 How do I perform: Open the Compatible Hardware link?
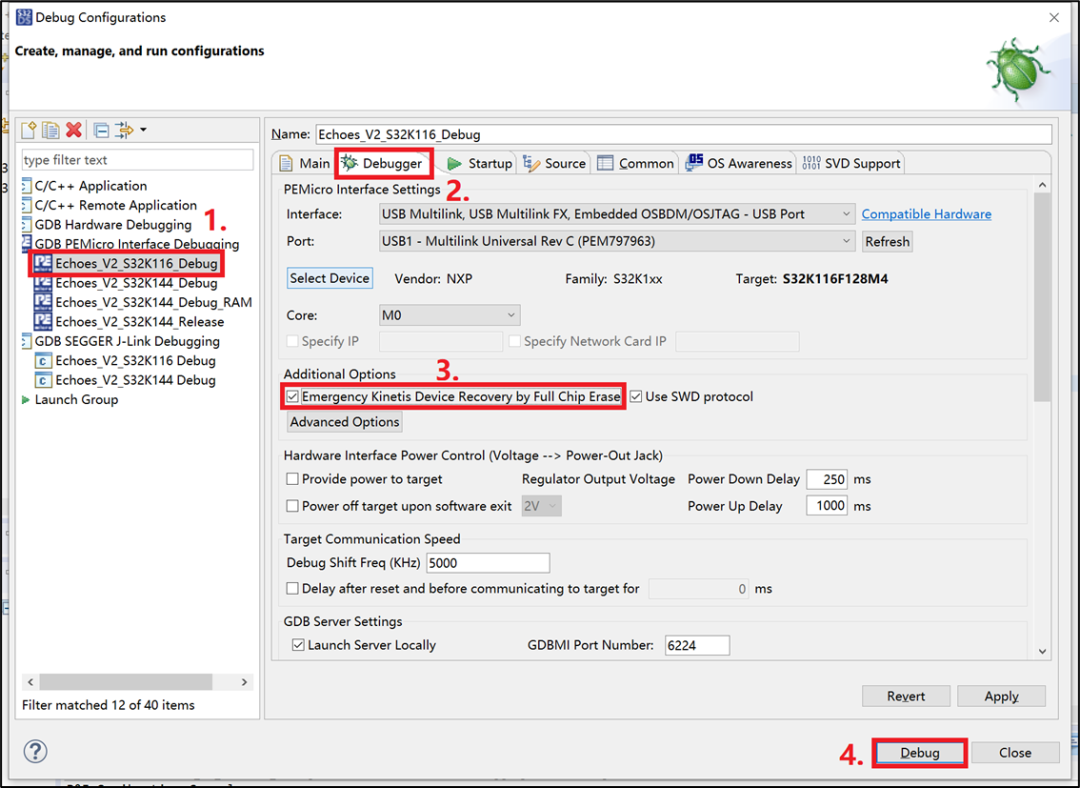[x=926, y=214]
